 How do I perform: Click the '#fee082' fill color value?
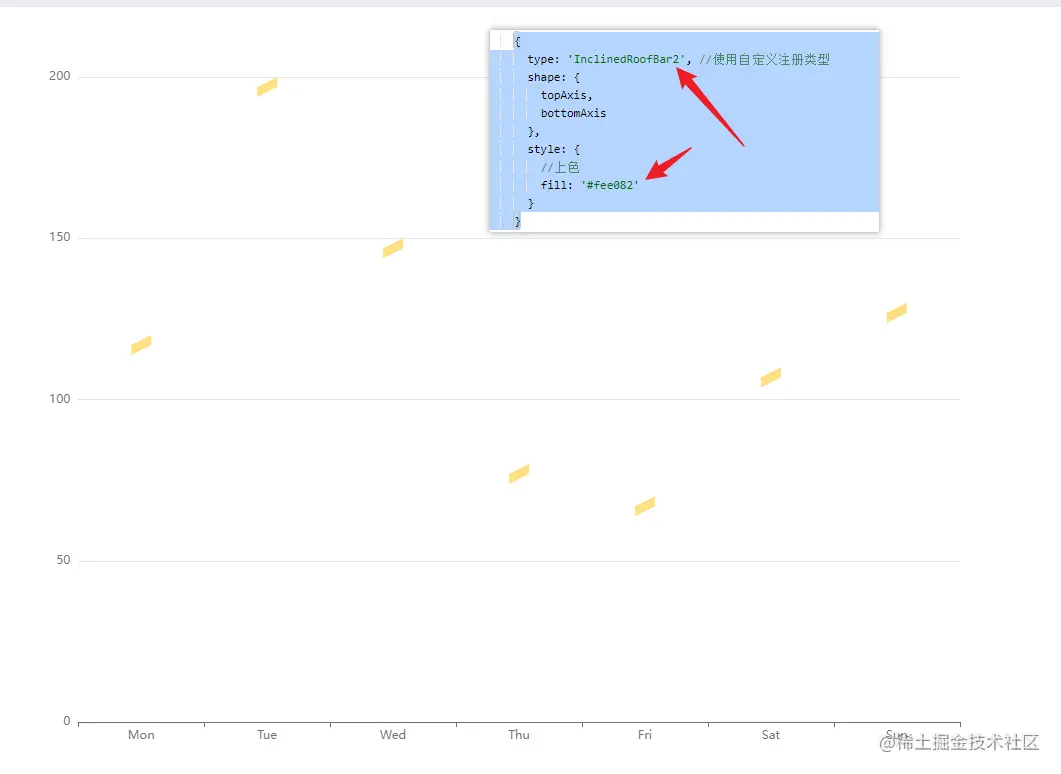click(610, 185)
